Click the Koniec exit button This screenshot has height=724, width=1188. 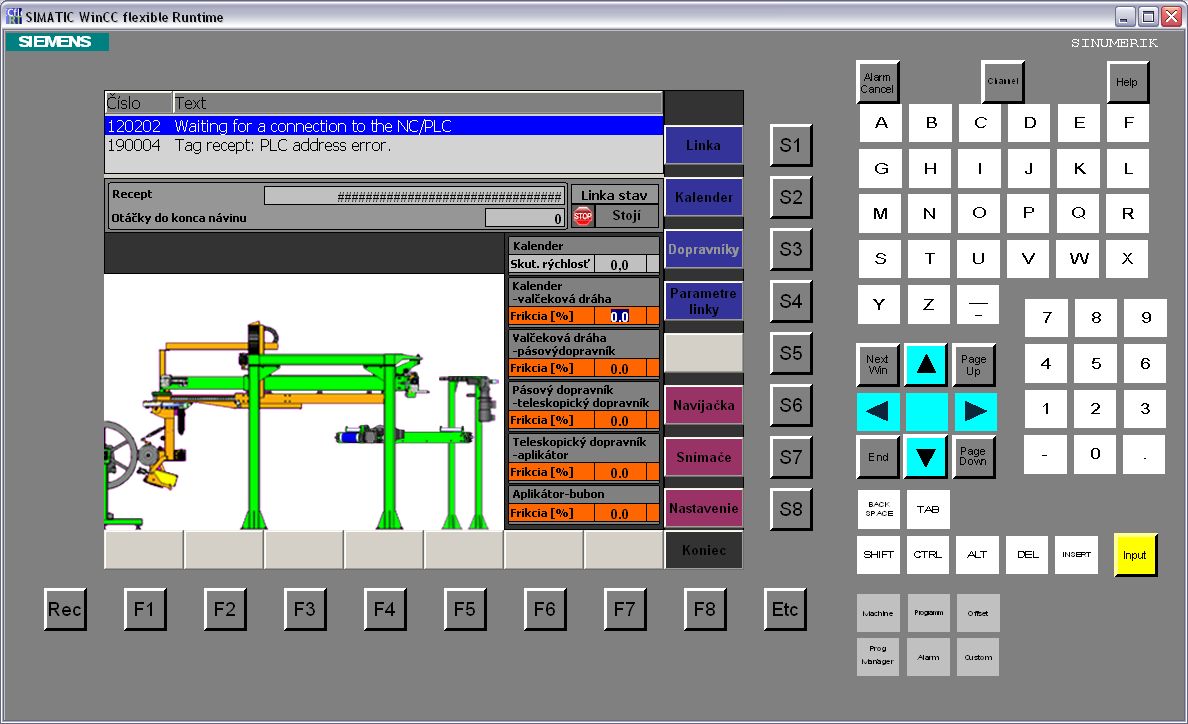pyautogui.click(x=703, y=551)
